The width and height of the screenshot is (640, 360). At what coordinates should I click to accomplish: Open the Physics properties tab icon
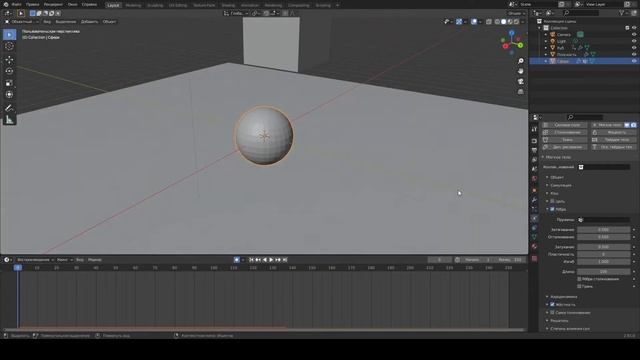point(534,218)
